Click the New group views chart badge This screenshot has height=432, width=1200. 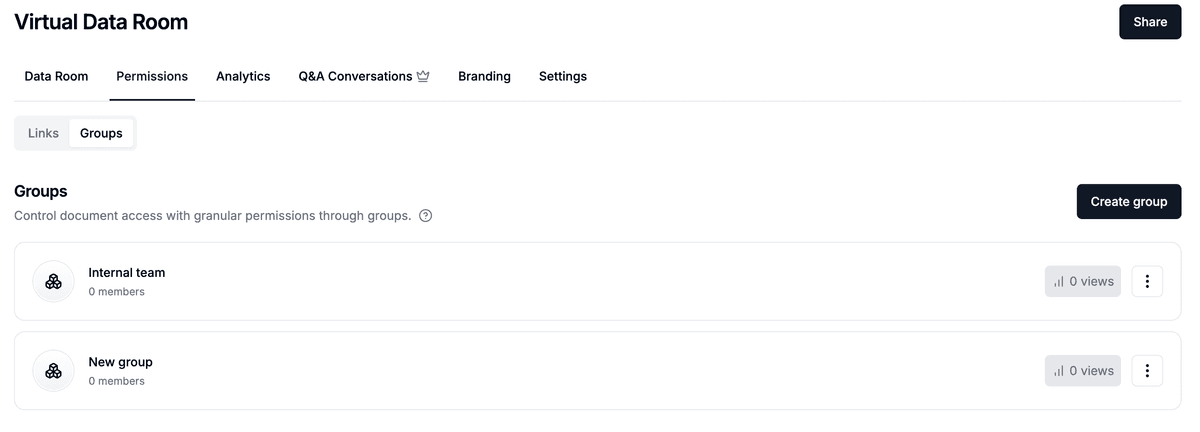[x=1082, y=371]
